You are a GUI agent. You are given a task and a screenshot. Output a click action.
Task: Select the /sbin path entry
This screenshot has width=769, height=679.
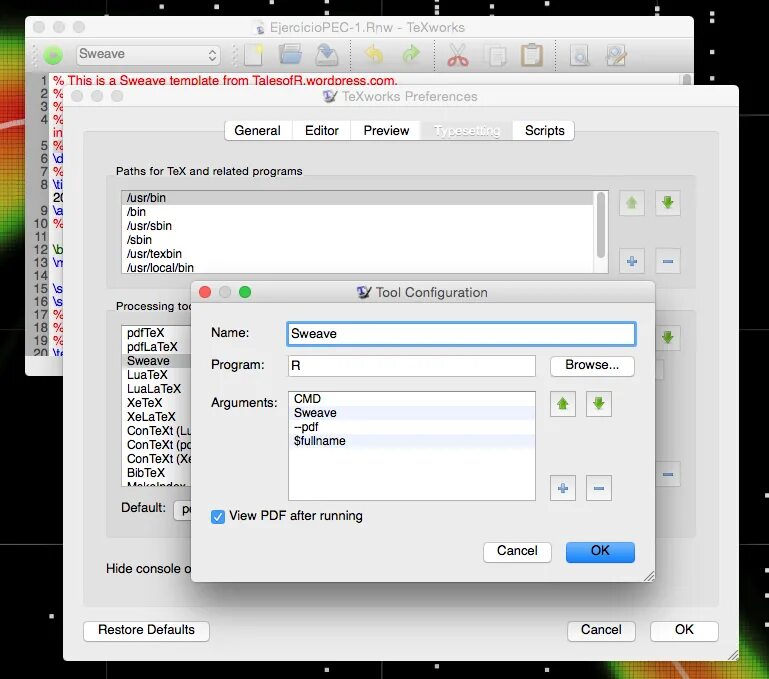point(358,240)
